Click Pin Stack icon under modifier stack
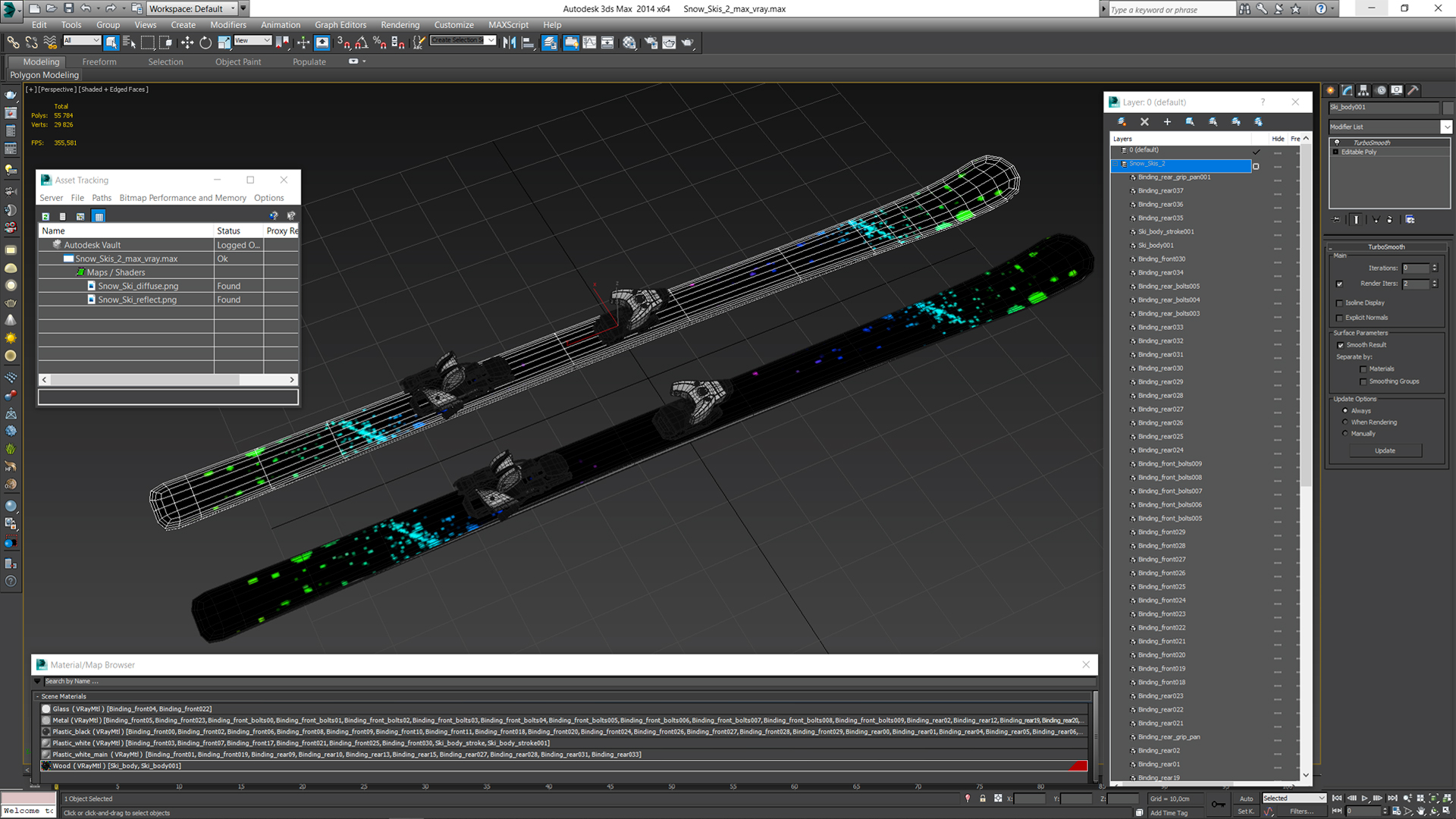Image resolution: width=1456 pixels, height=819 pixels. [x=1336, y=219]
